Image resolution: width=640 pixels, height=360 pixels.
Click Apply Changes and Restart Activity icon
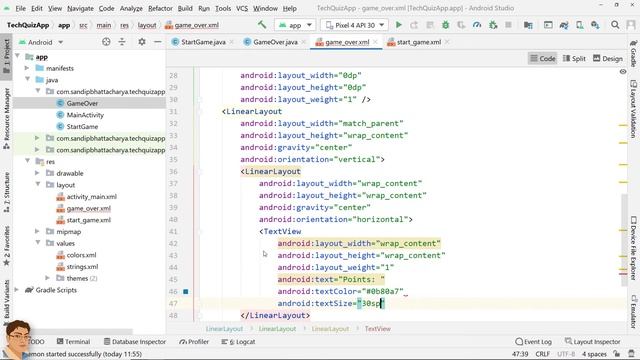(x=414, y=25)
